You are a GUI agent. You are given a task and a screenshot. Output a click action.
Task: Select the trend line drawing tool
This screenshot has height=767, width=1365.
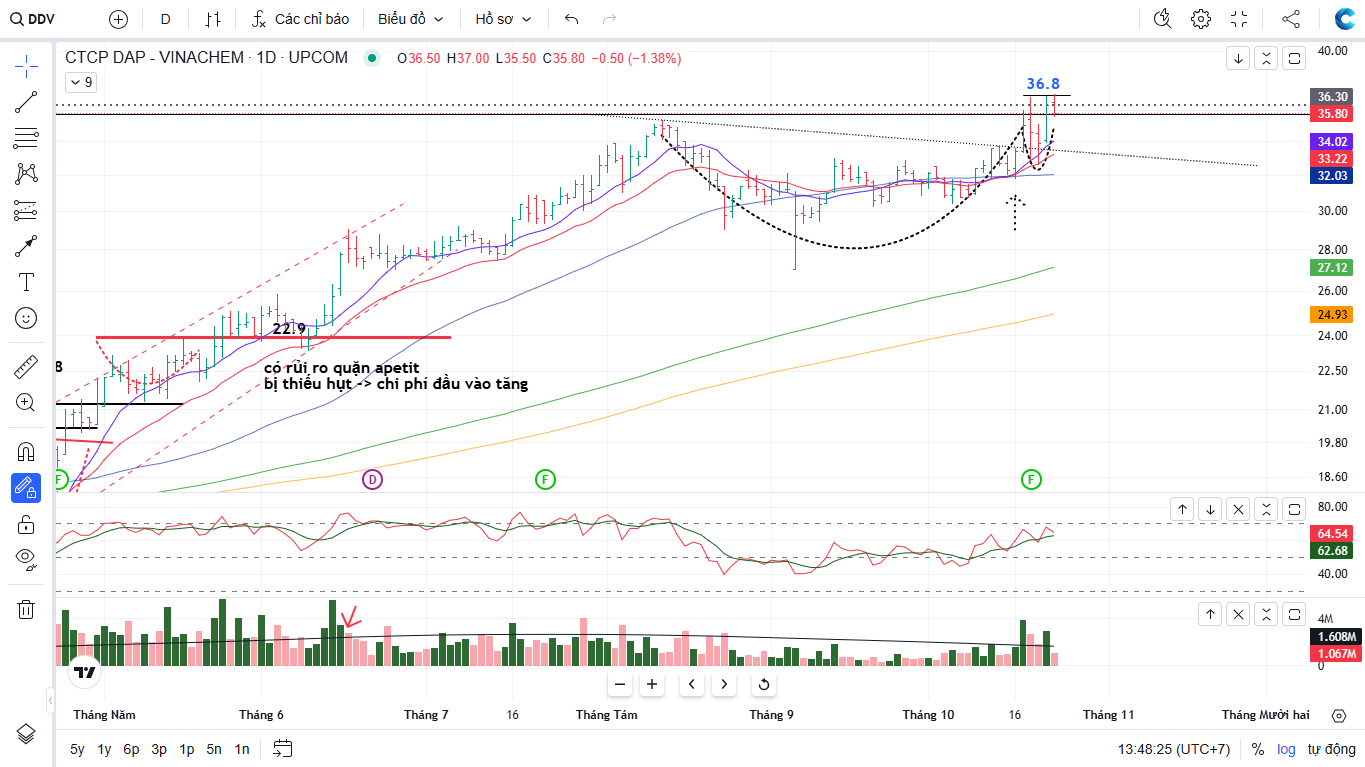(x=26, y=102)
